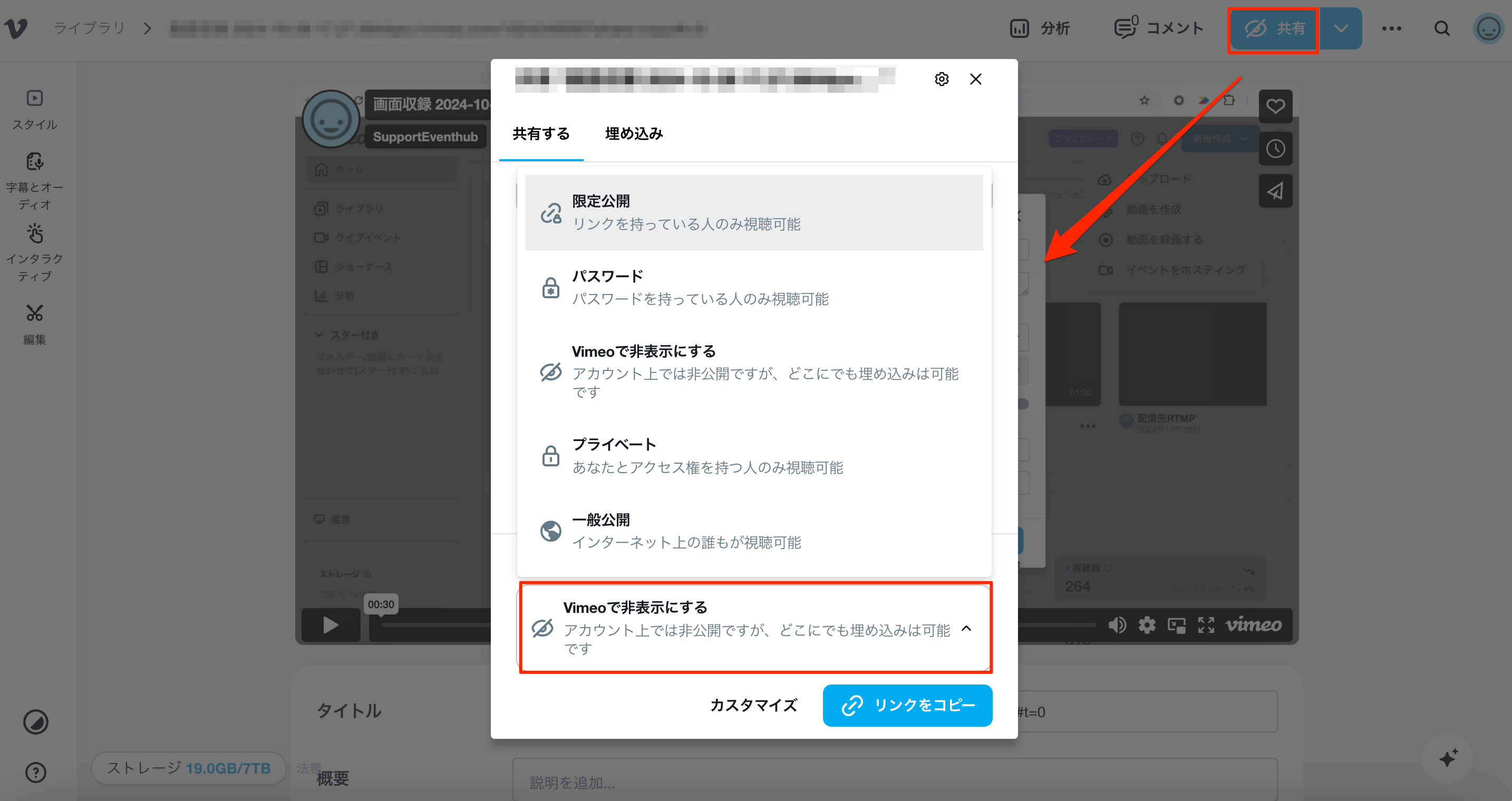The width and height of the screenshot is (1512, 801).
Task: Click in the 説明を追加 description field
Action: 895,782
